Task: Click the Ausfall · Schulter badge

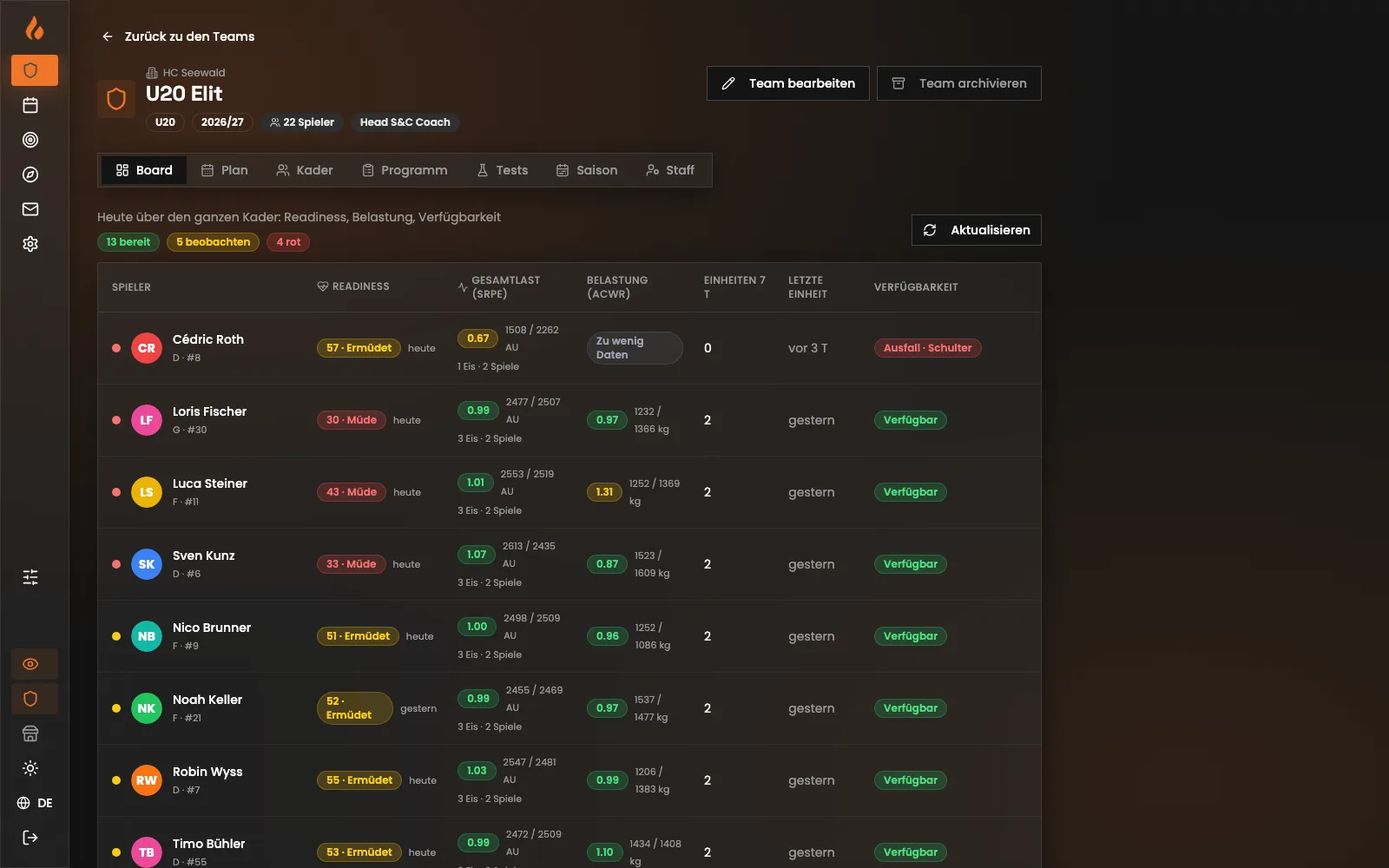Action: click(x=927, y=348)
